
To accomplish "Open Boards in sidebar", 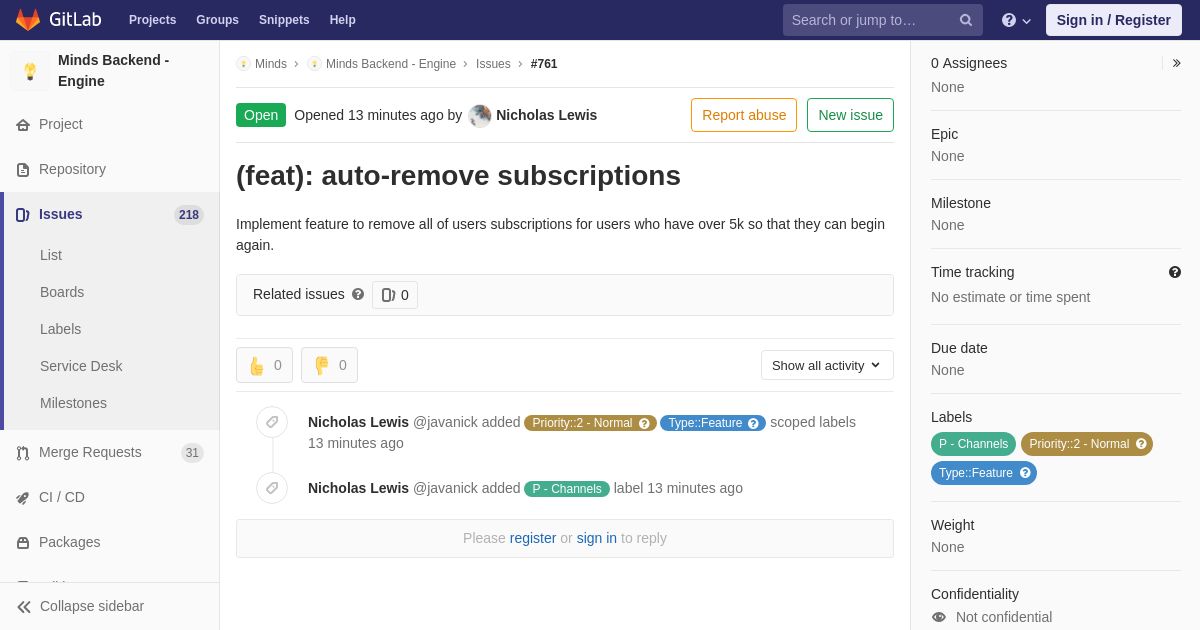I will [62, 292].
